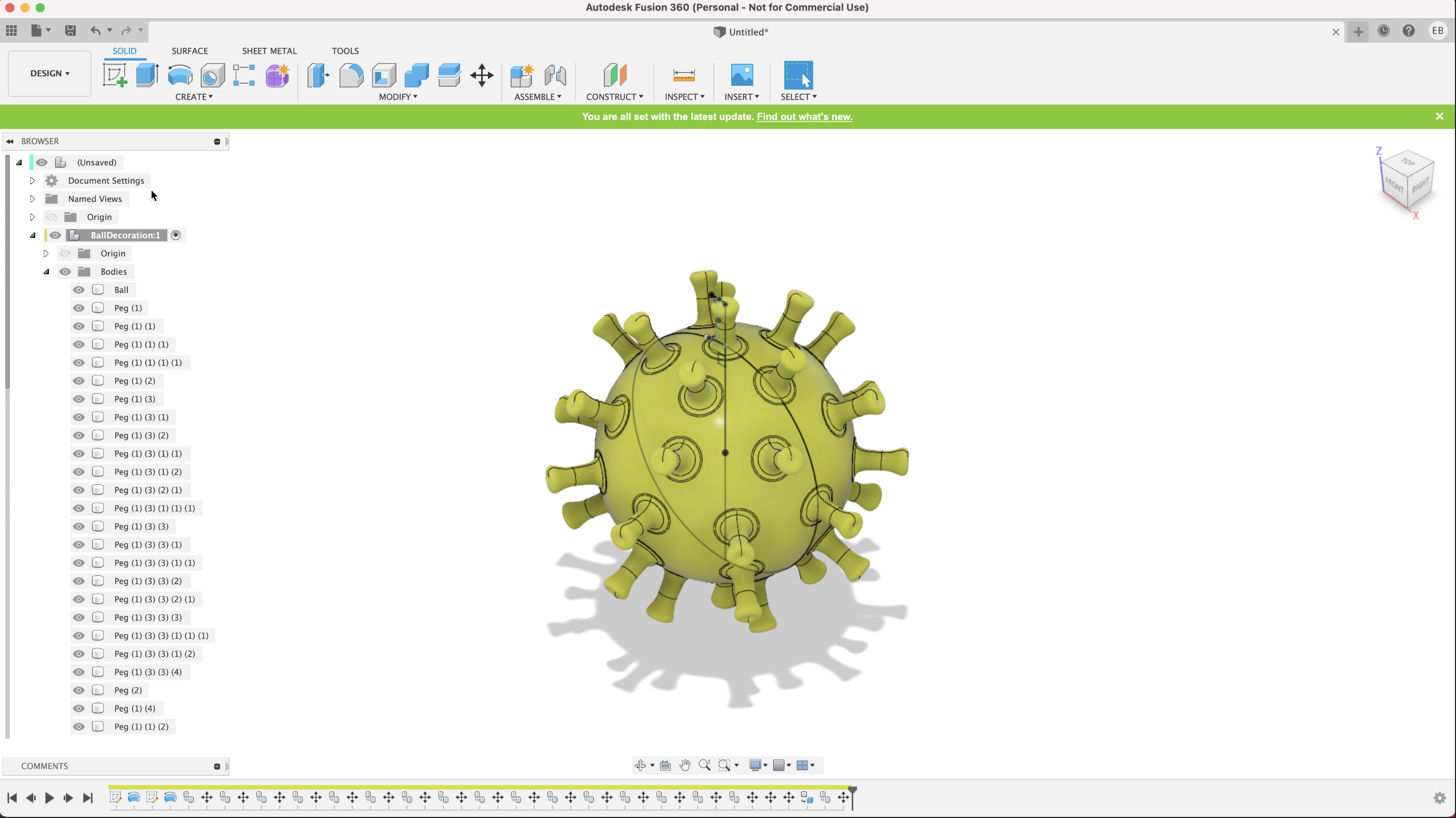This screenshot has height=818, width=1456.
Task: Select the Fillet tool in Modify
Action: (351, 74)
